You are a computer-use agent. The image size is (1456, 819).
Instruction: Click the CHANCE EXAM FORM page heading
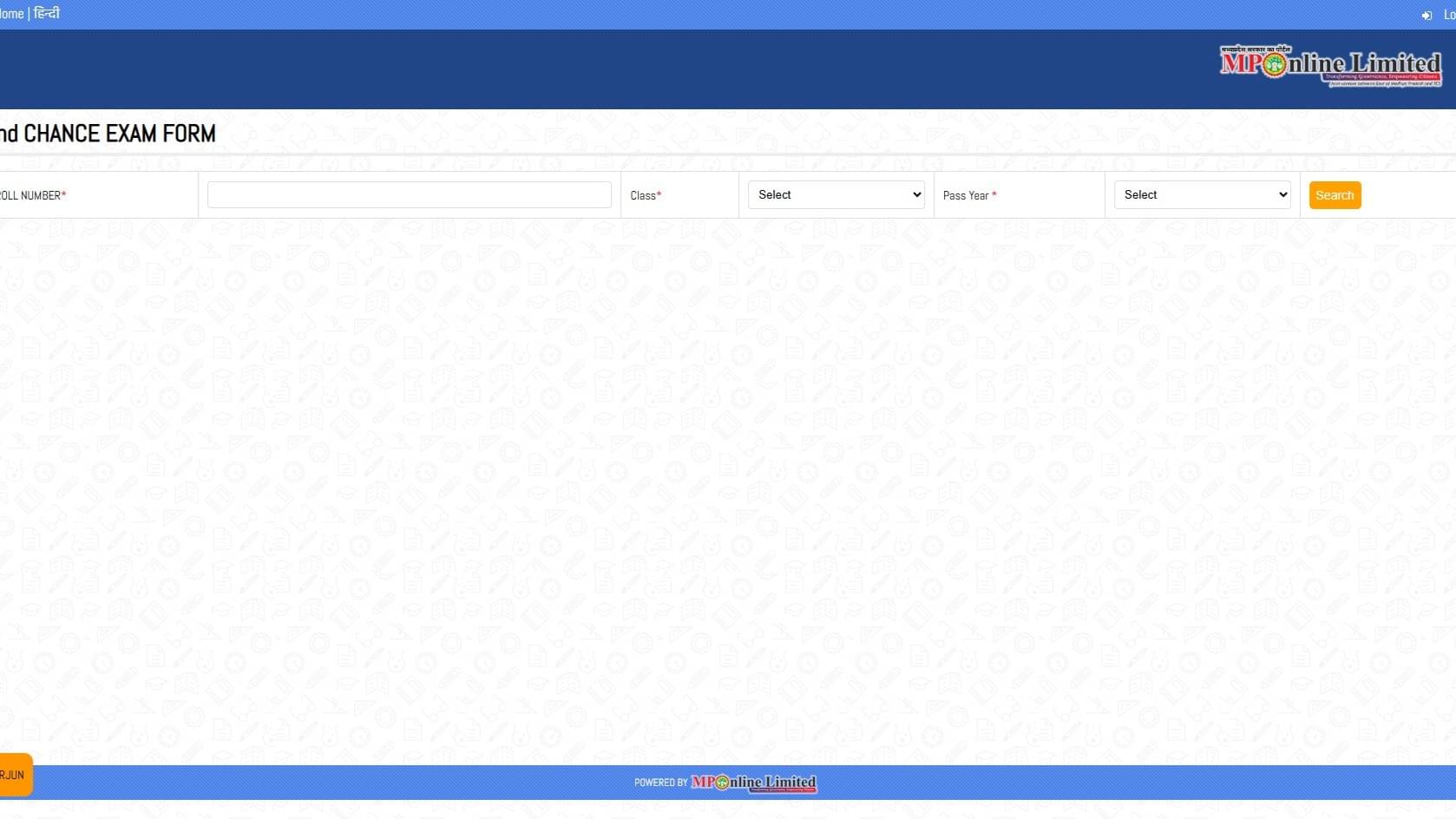click(108, 134)
